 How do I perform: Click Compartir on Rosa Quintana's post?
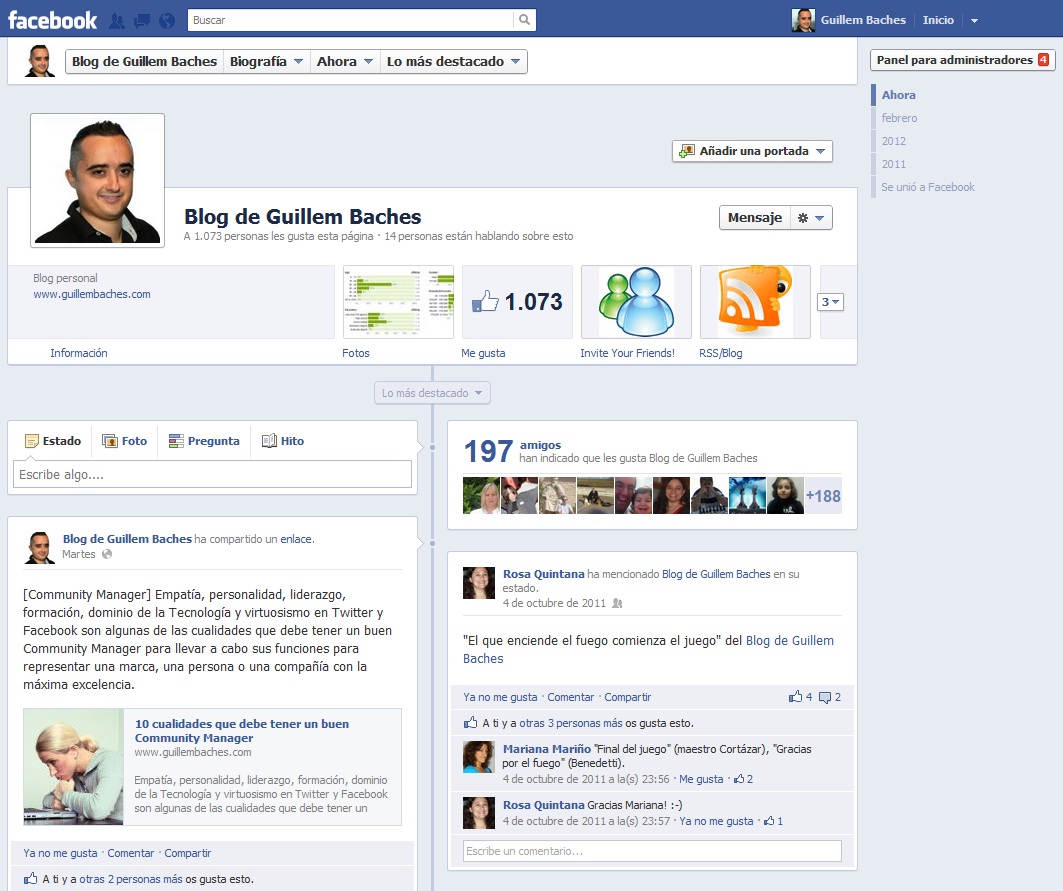(x=628, y=697)
